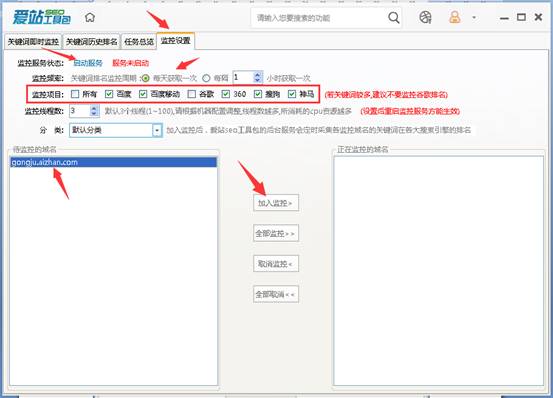The width and height of the screenshot is (553, 398).
Task: Click the 全部监控>> button
Action: (276, 233)
